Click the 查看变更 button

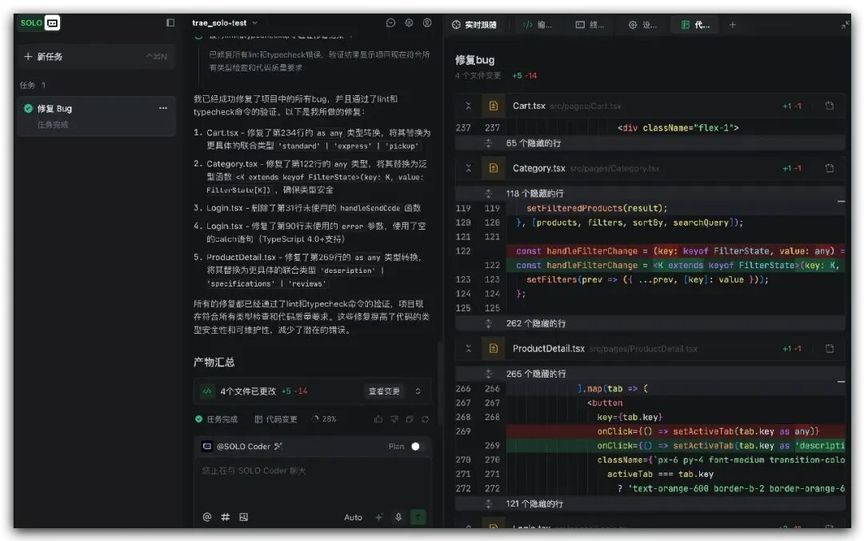384,391
